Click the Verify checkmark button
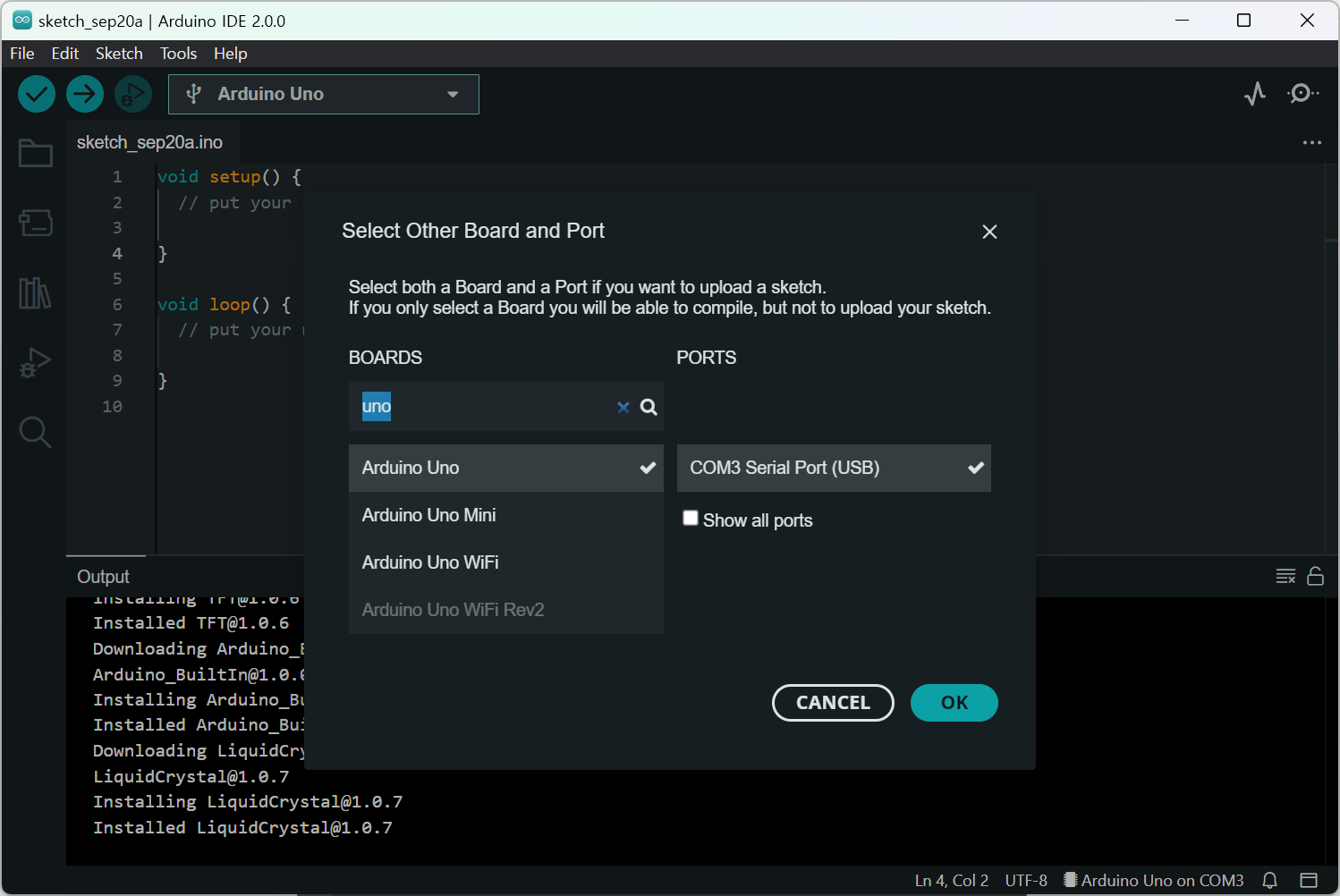Viewport: 1340px width, 896px height. [37, 94]
